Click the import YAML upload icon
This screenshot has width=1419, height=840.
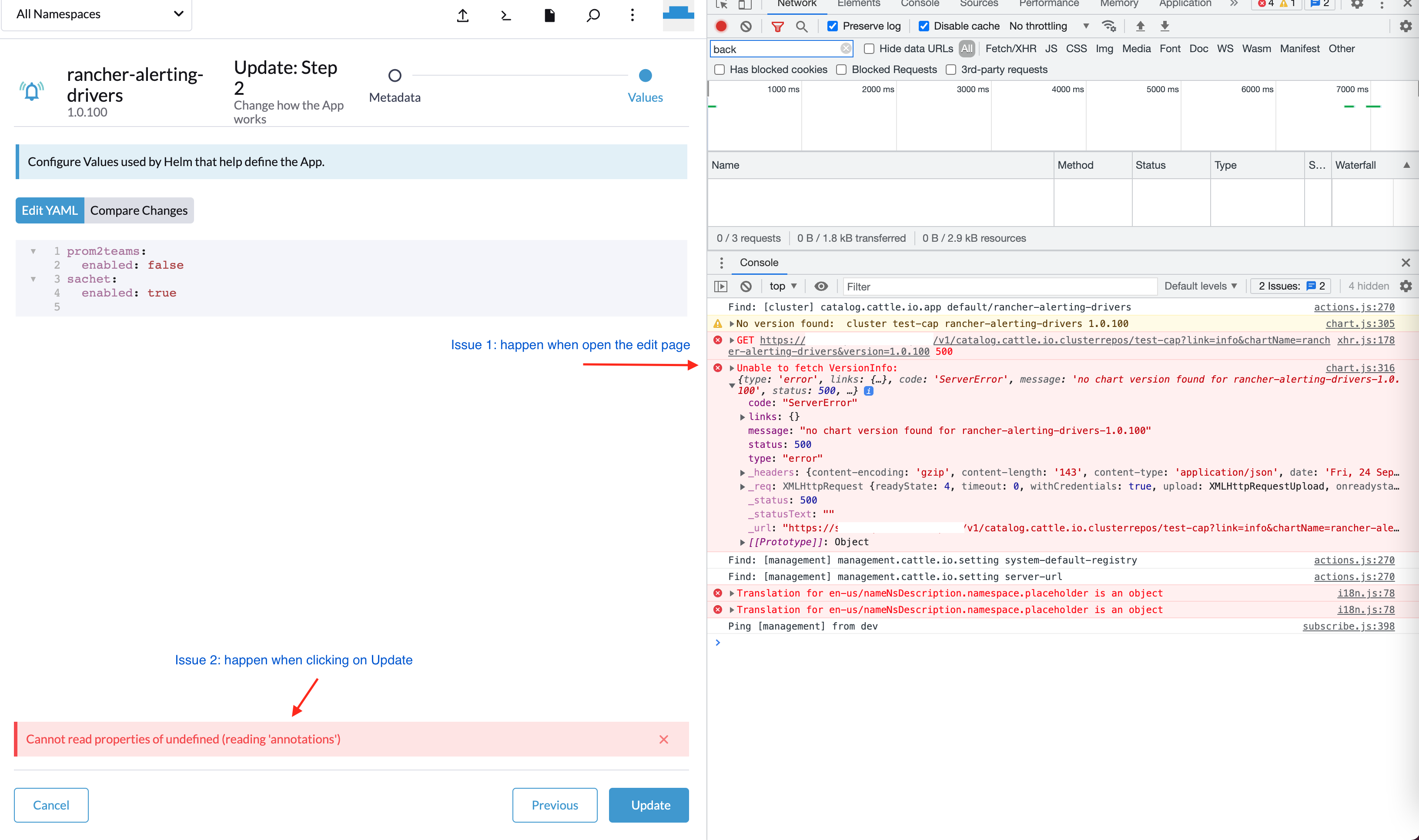[462, 15]
